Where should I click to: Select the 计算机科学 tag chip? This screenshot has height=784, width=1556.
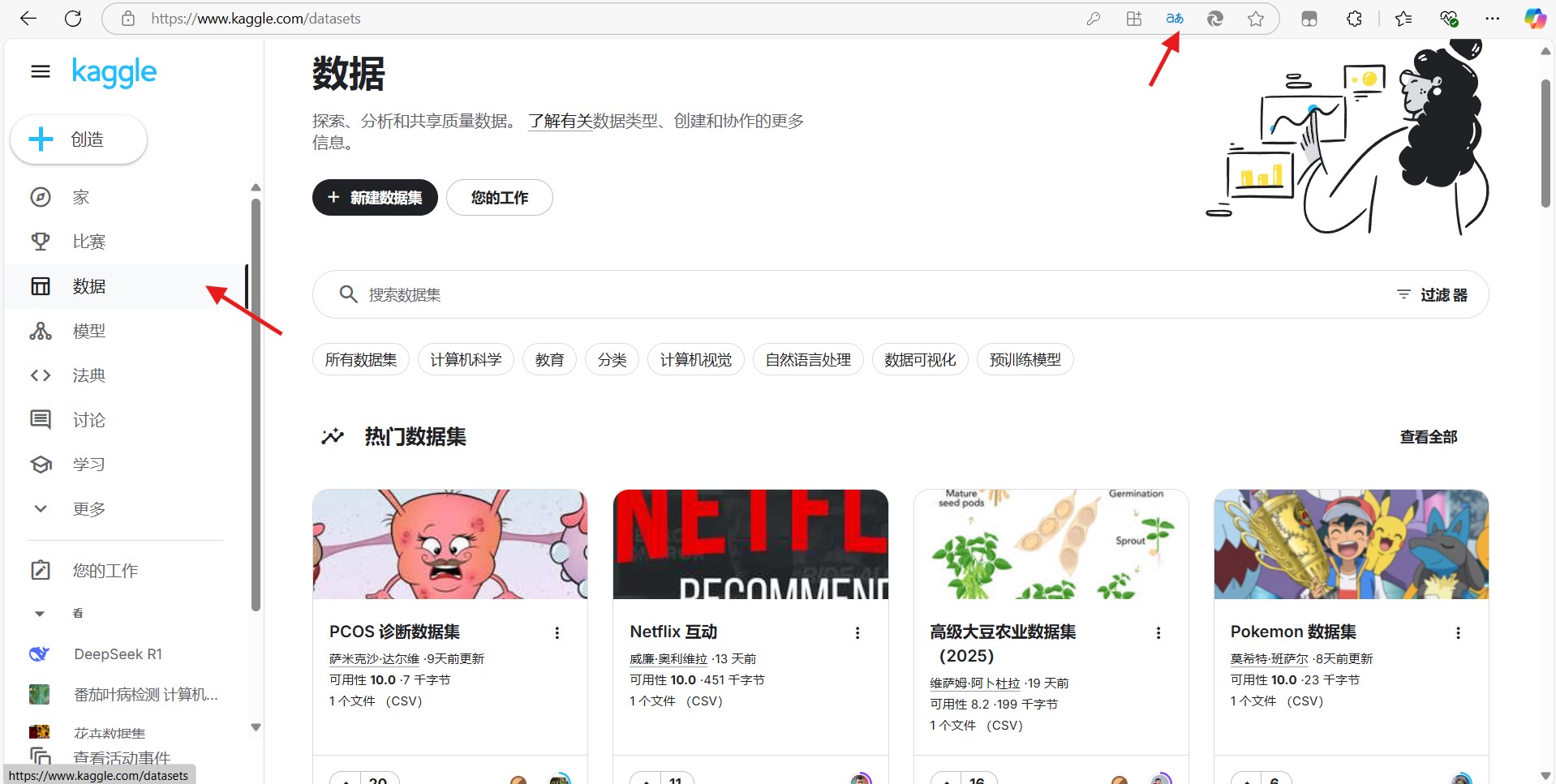click(466, 359)
